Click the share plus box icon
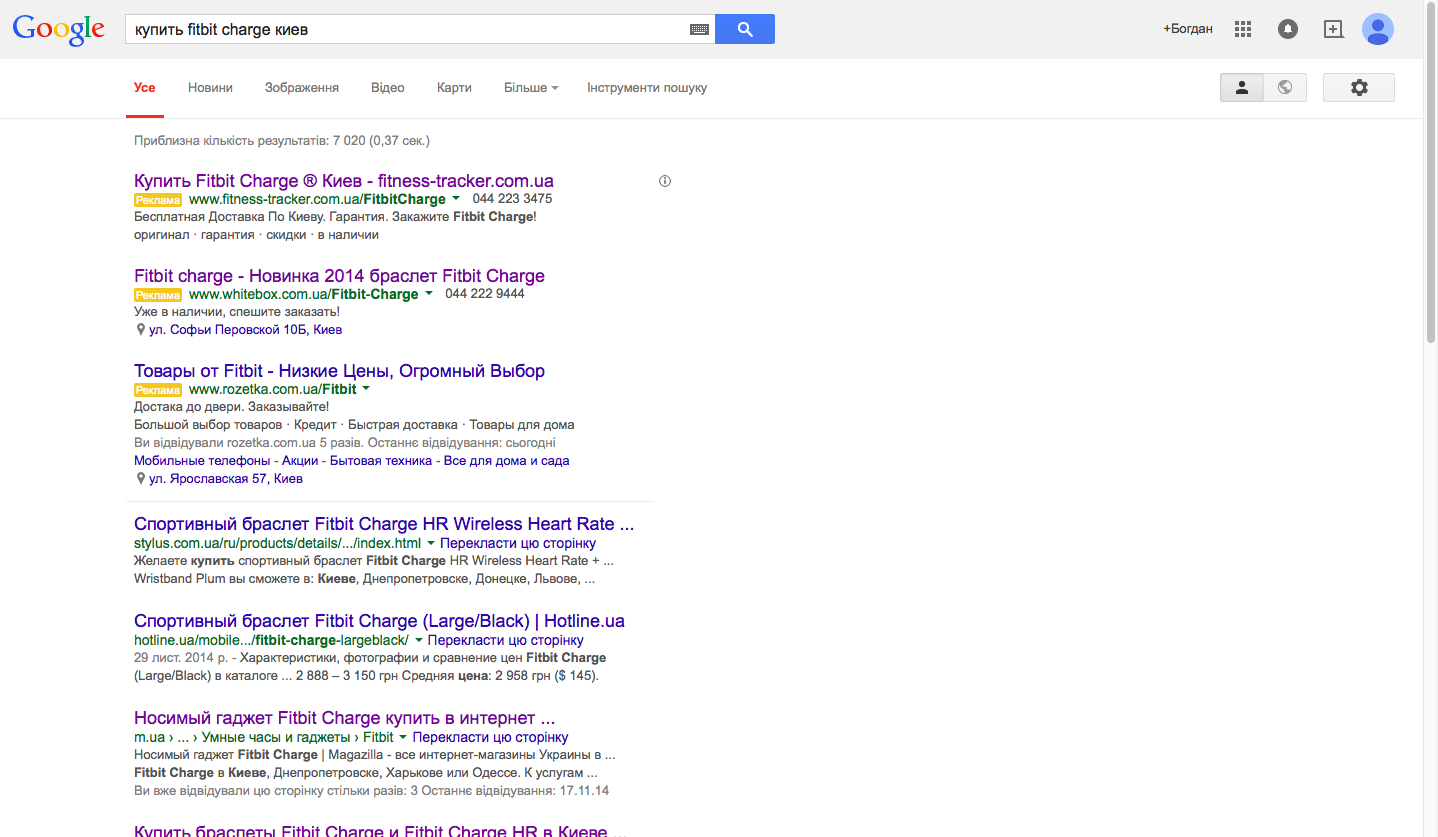 (1333, 29)
